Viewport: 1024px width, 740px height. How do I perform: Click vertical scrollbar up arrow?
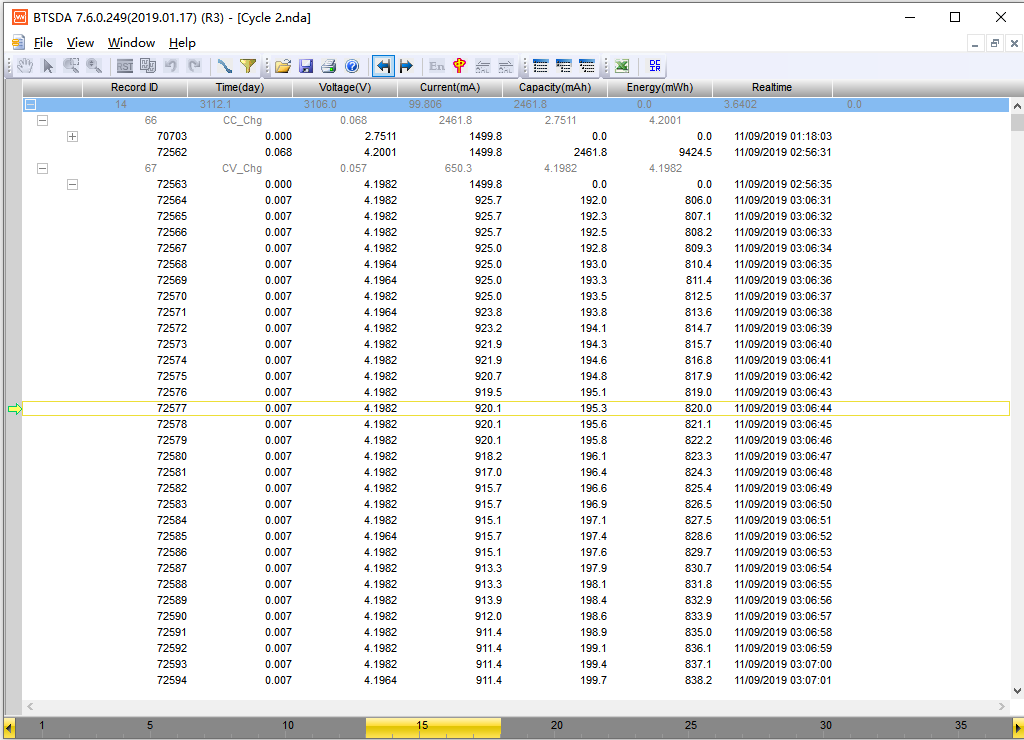point(1017,106)
